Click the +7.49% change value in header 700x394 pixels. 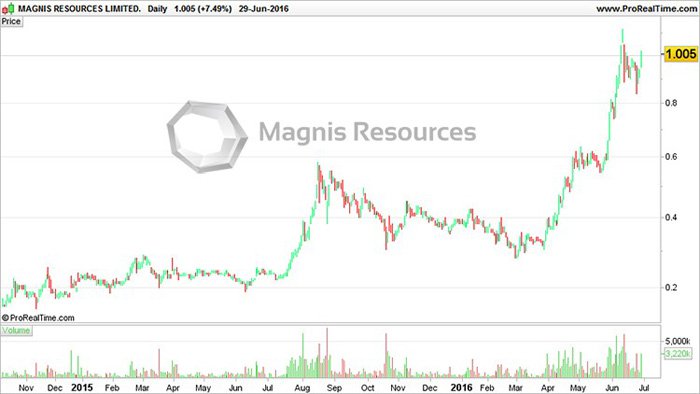215,8
